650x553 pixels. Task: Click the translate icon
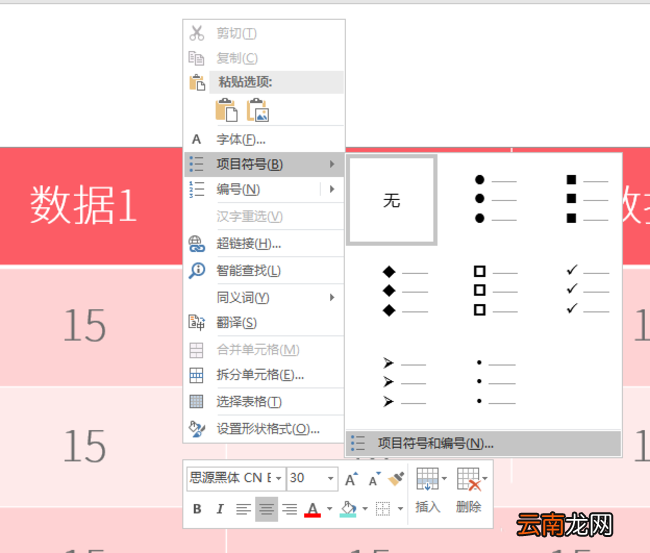click(196, 323)
